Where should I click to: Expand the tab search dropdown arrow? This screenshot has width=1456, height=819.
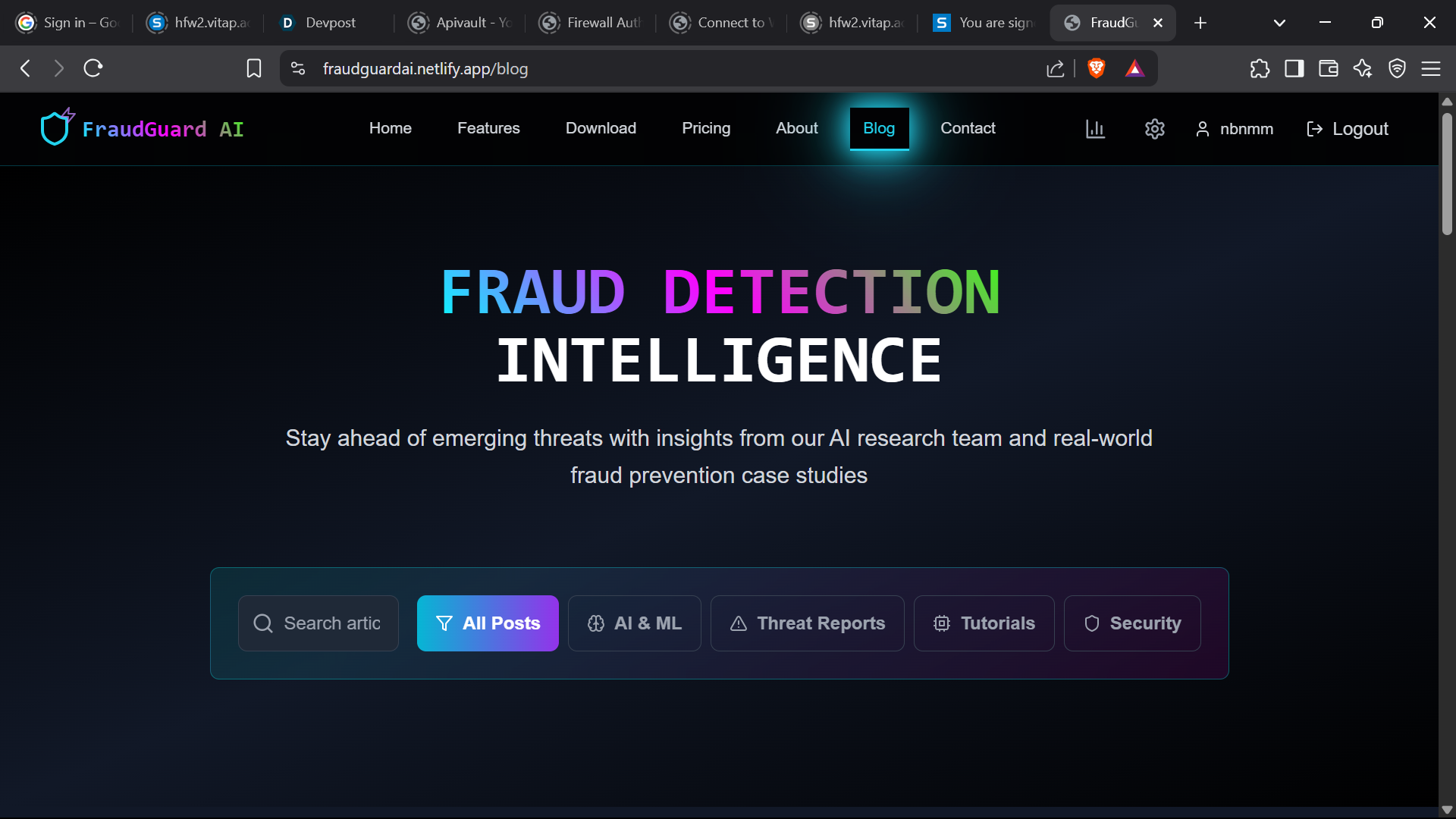1279,23
